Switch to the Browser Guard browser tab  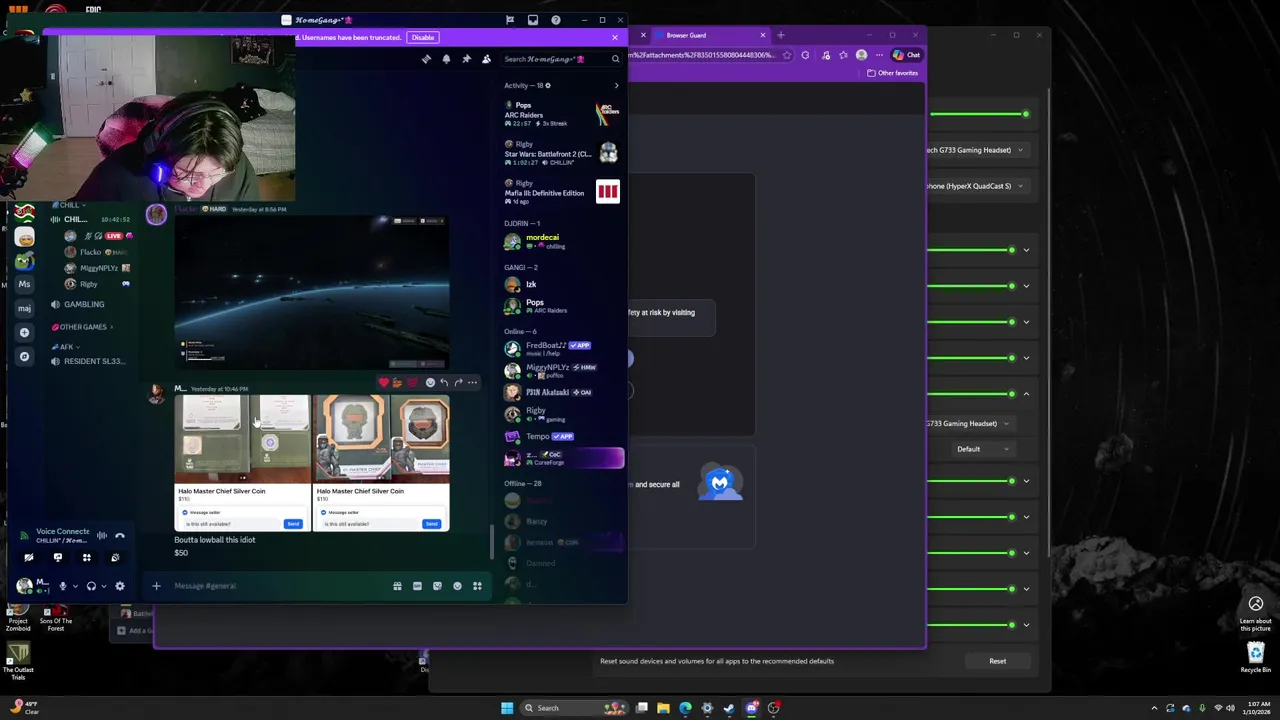[x=710, y=35]
